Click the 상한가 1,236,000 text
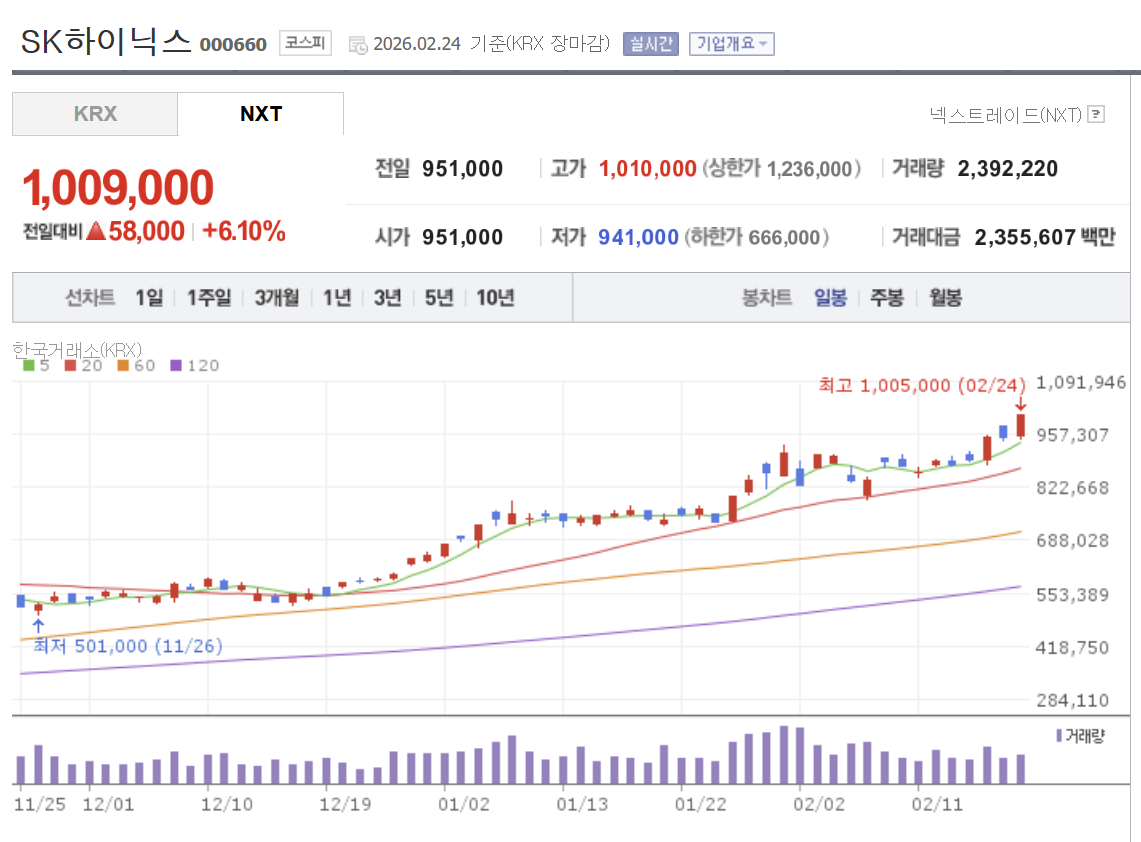The image size is (1141, 842). 782,169
